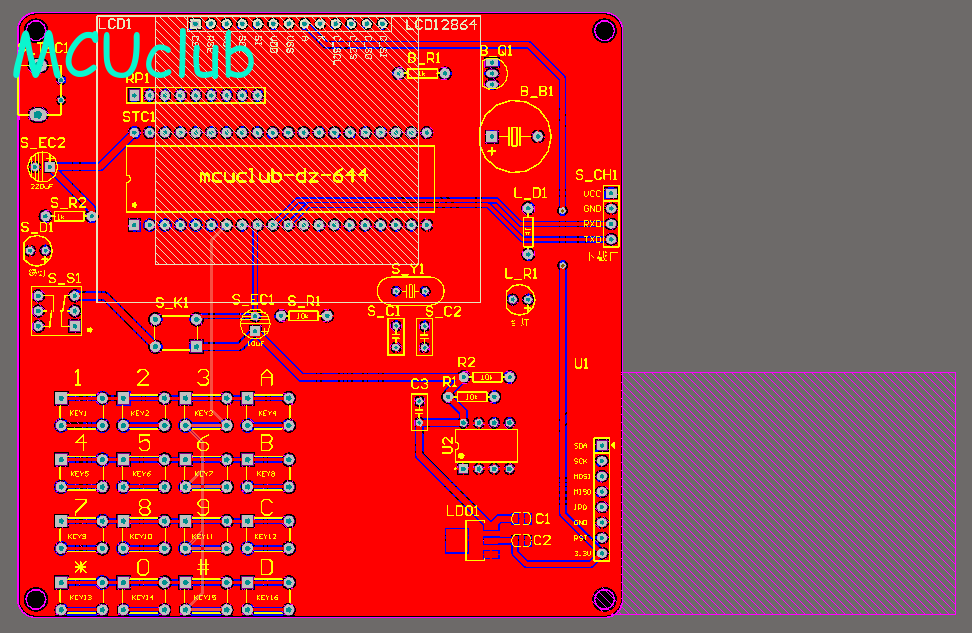Click the MCUclub logo text
This screenshot has height=633, width=972.
tap(134, 56)
